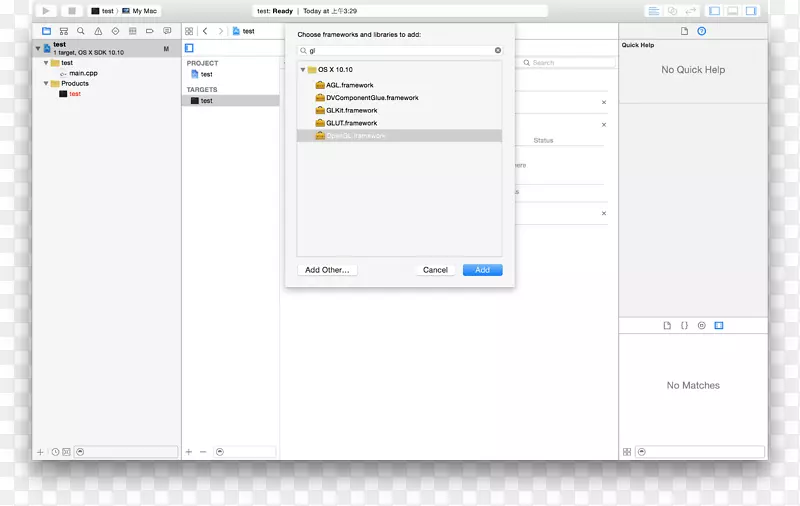Screen dimensions: 800x506
Task: Focus the framework search field
Action: 400,50
